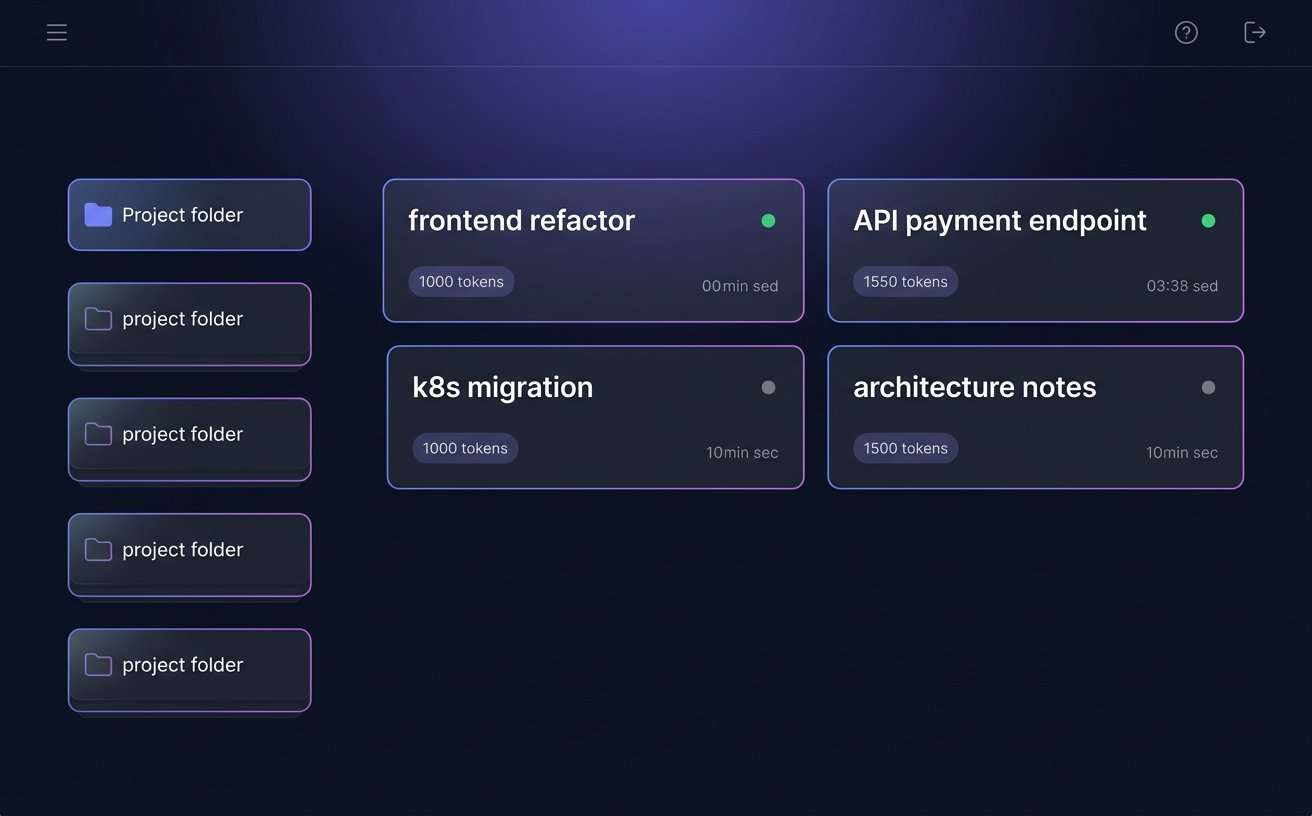The height and width of the screenshot is (816, 1312).
Task: Click the hamburger menu icon
Action: tap(57, 32)
